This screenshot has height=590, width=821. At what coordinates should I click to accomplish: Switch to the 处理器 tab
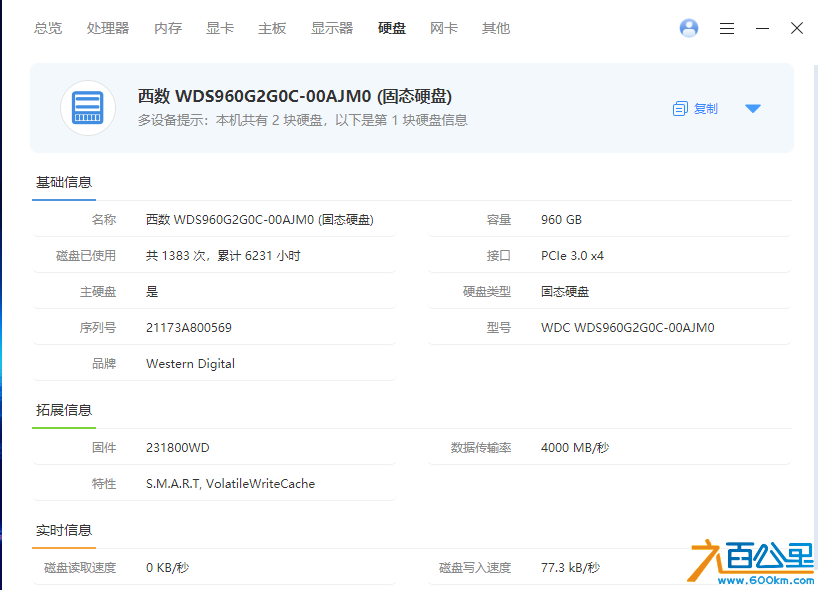click(108, 28)
